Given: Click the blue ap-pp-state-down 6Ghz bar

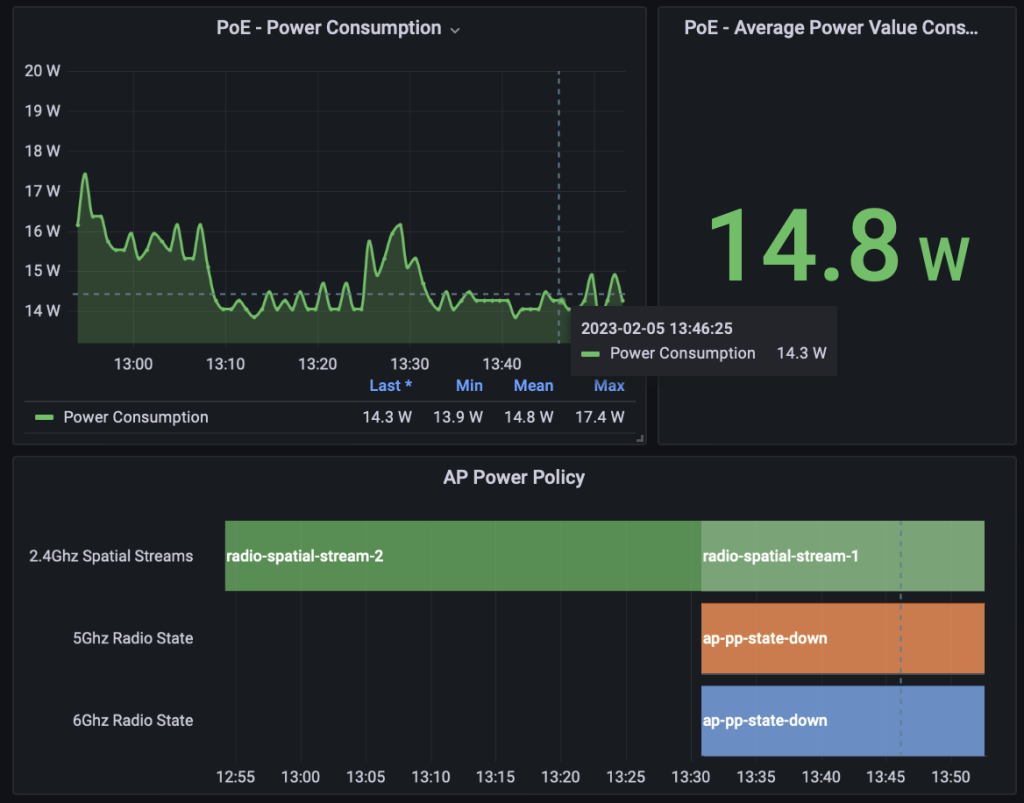Looking at the screenshot, I should point(842,720).
